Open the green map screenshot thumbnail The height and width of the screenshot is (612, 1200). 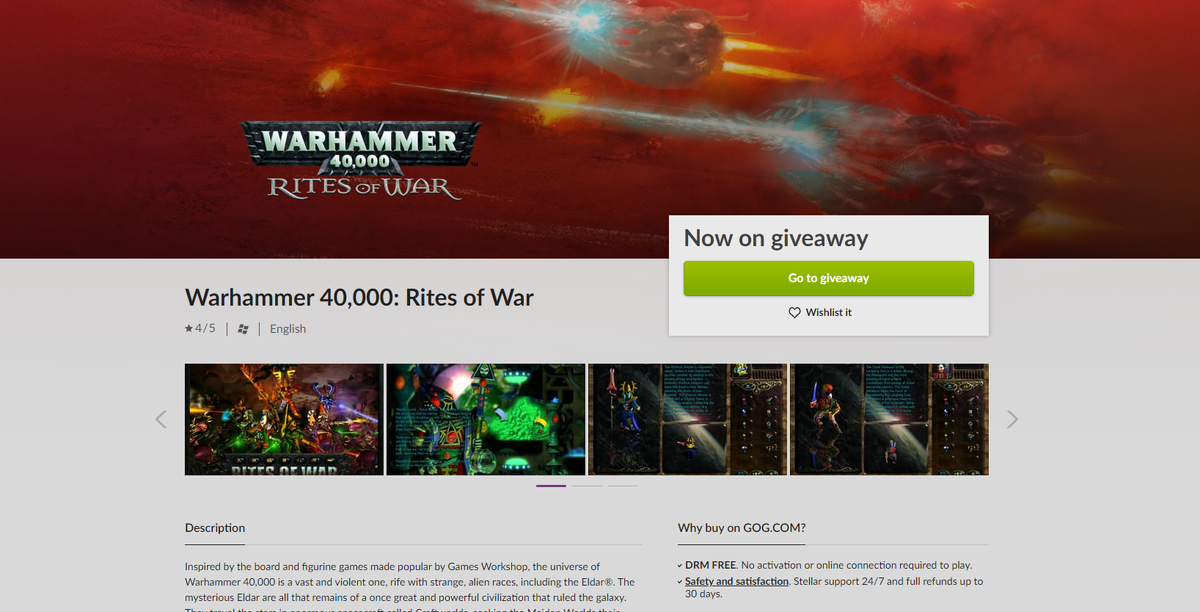click(x=486, y=419)
